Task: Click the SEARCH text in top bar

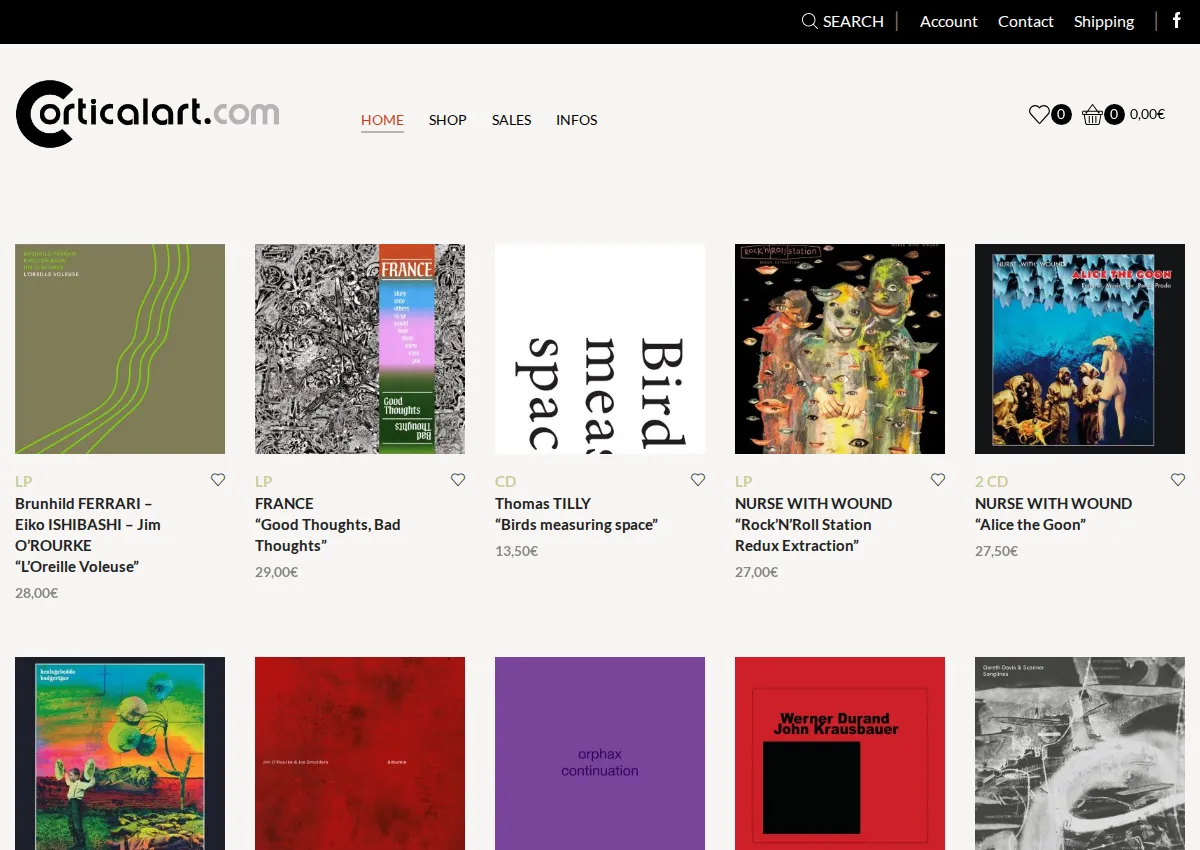Action: [853, 21]
